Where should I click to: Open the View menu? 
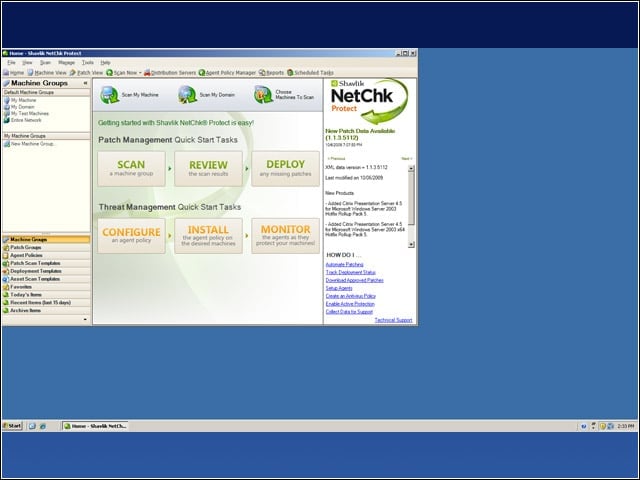[27, 62]
